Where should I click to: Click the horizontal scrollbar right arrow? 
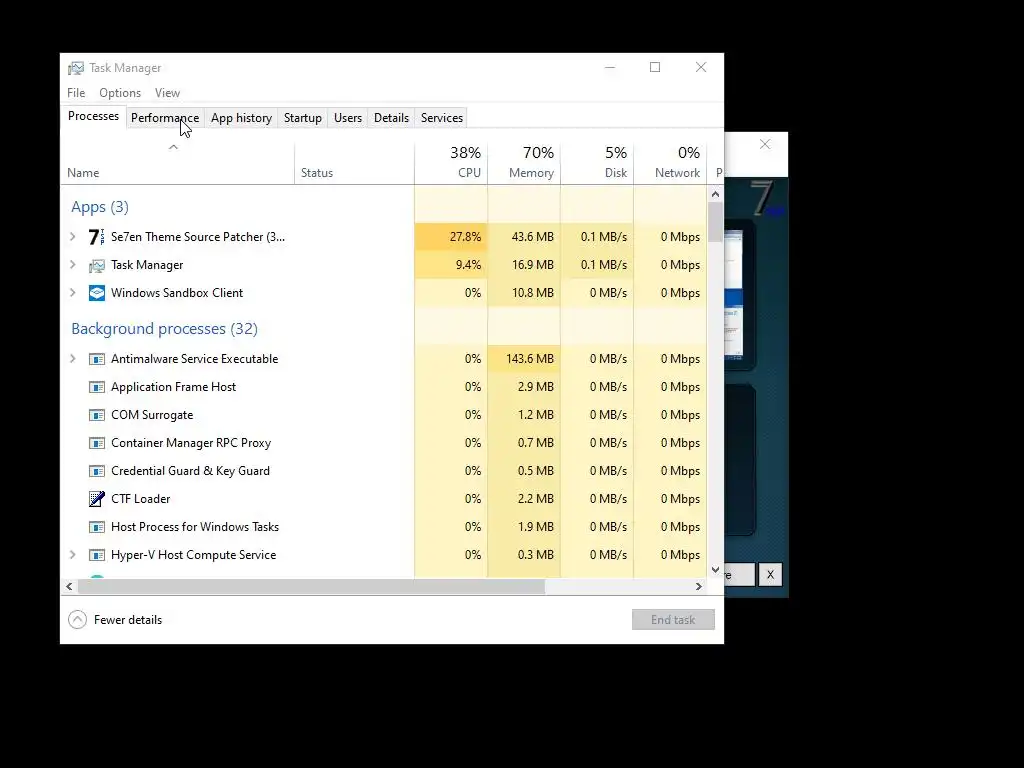coord(699,586)
